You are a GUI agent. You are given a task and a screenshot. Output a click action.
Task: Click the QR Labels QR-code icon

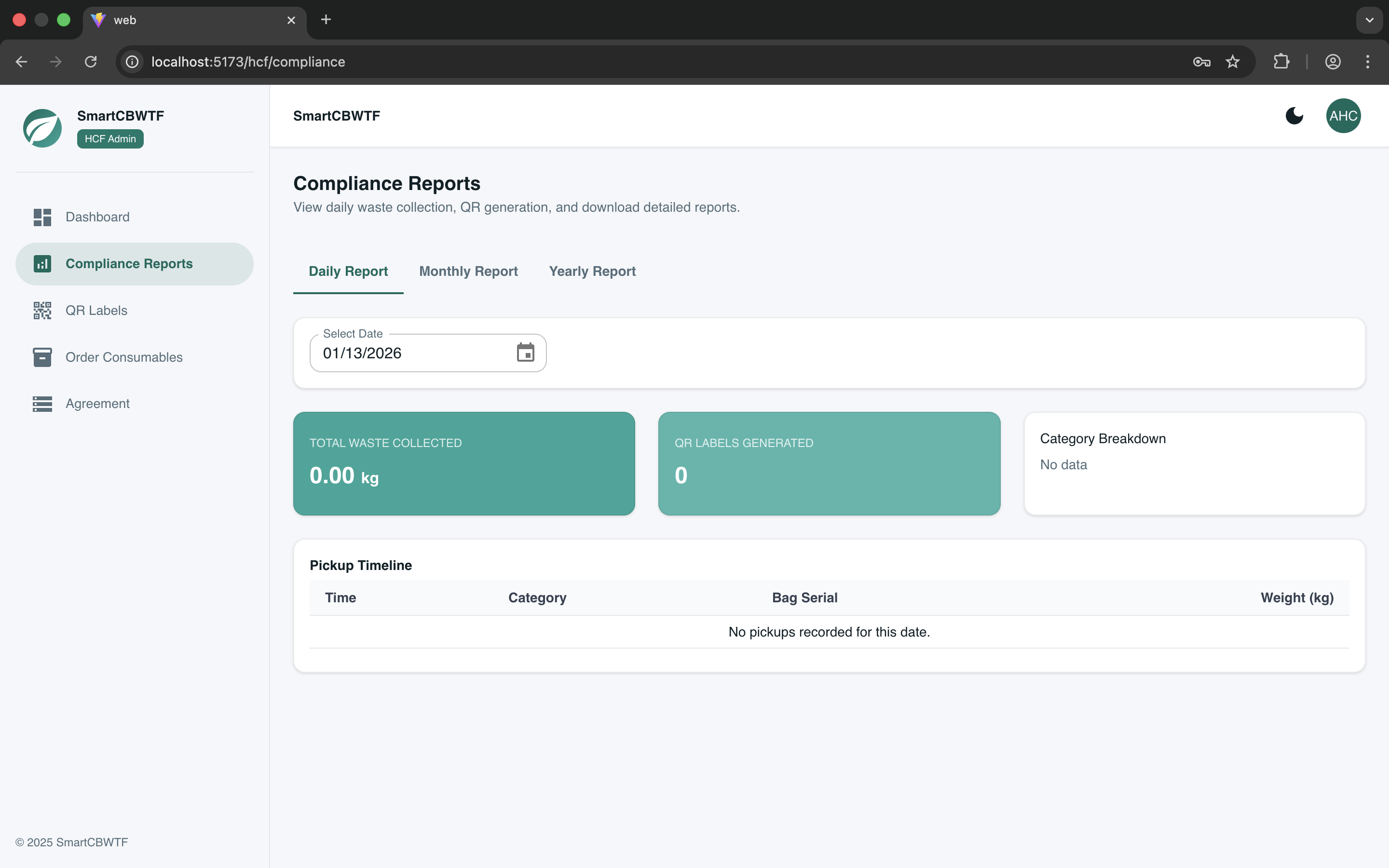coord(42,310)
